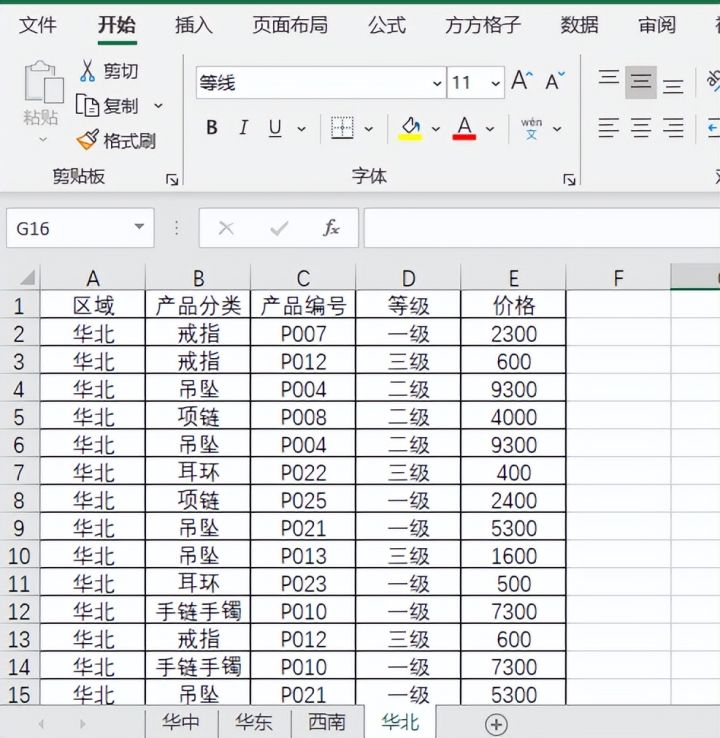The image size is (720, 738).
Task: Select the Format Painter brush
Action: click(116, 140)
